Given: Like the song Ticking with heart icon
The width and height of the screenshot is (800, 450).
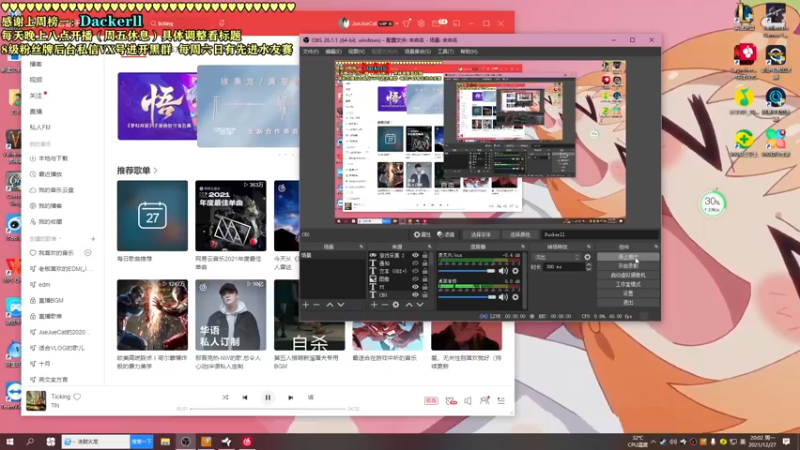Looking at the screenshot, I should pyautogui.click(x=77, y=396).
